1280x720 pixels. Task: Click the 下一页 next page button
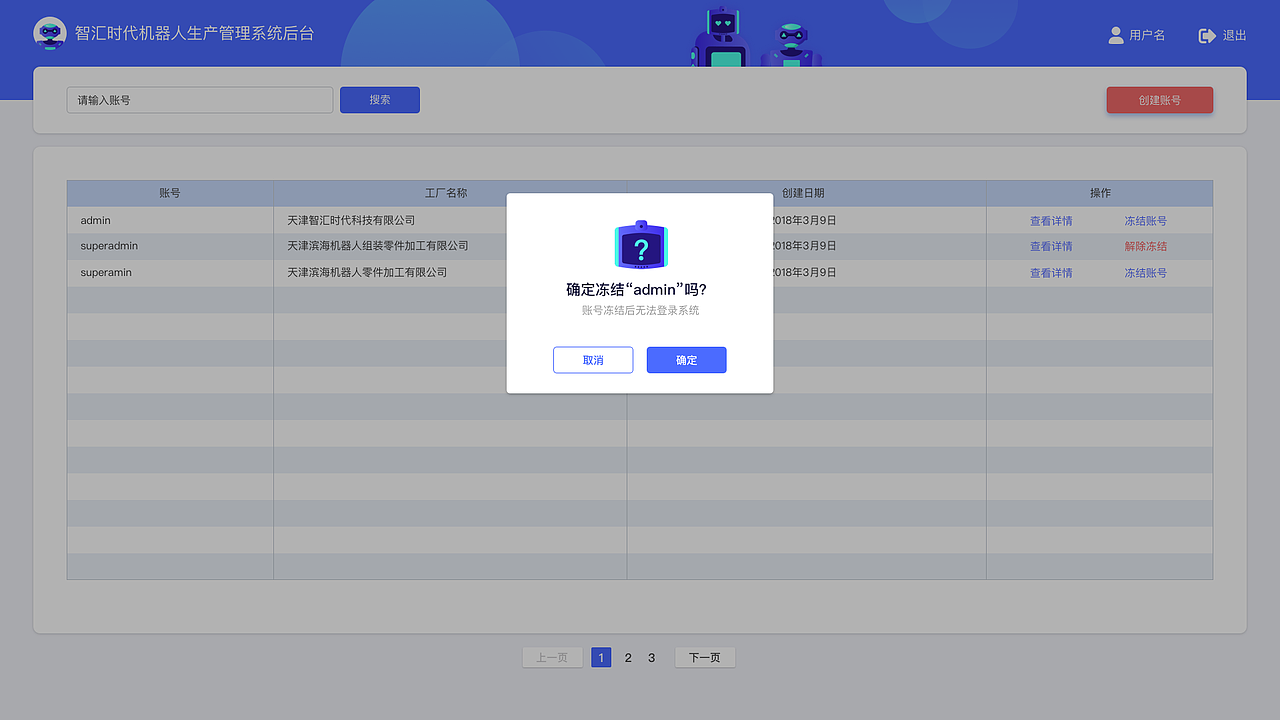705,658
